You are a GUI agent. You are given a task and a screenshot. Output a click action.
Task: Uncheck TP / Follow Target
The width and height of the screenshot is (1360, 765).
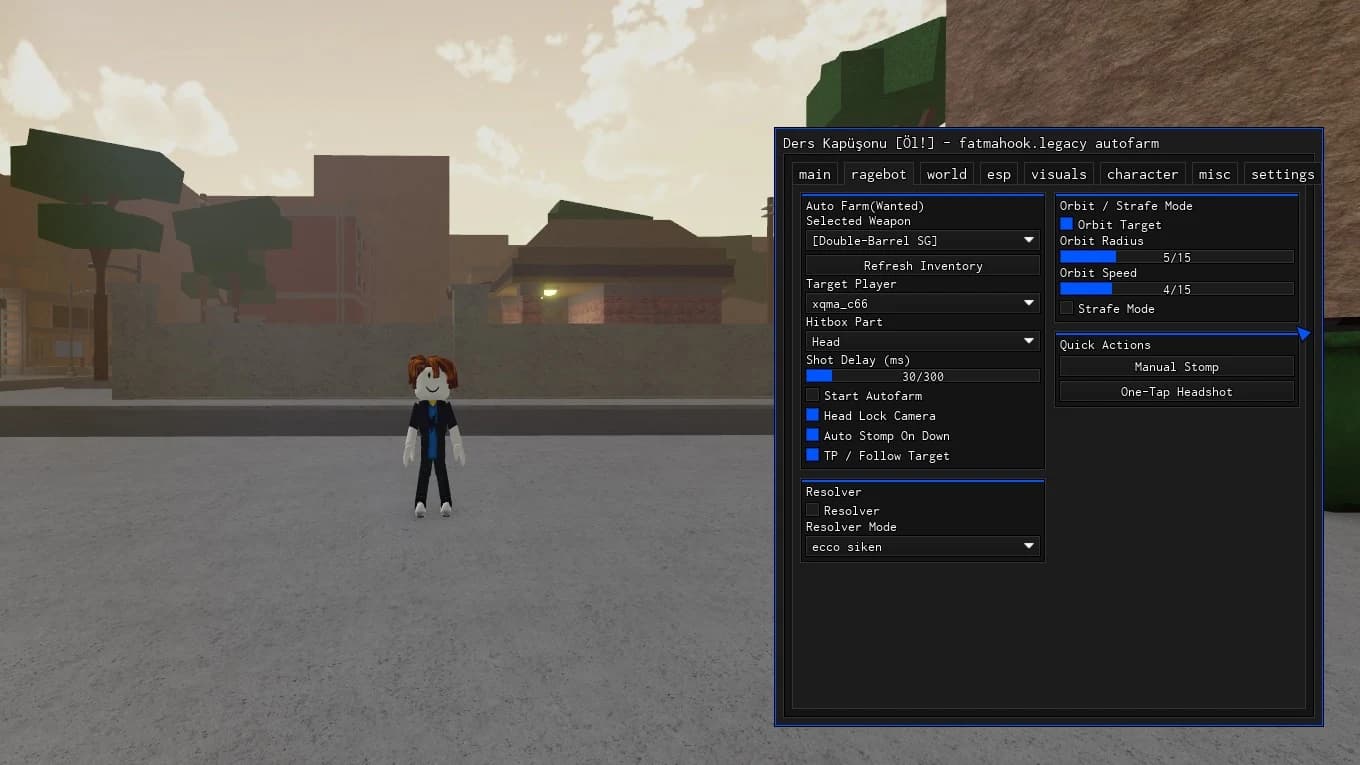click(812, 455)
